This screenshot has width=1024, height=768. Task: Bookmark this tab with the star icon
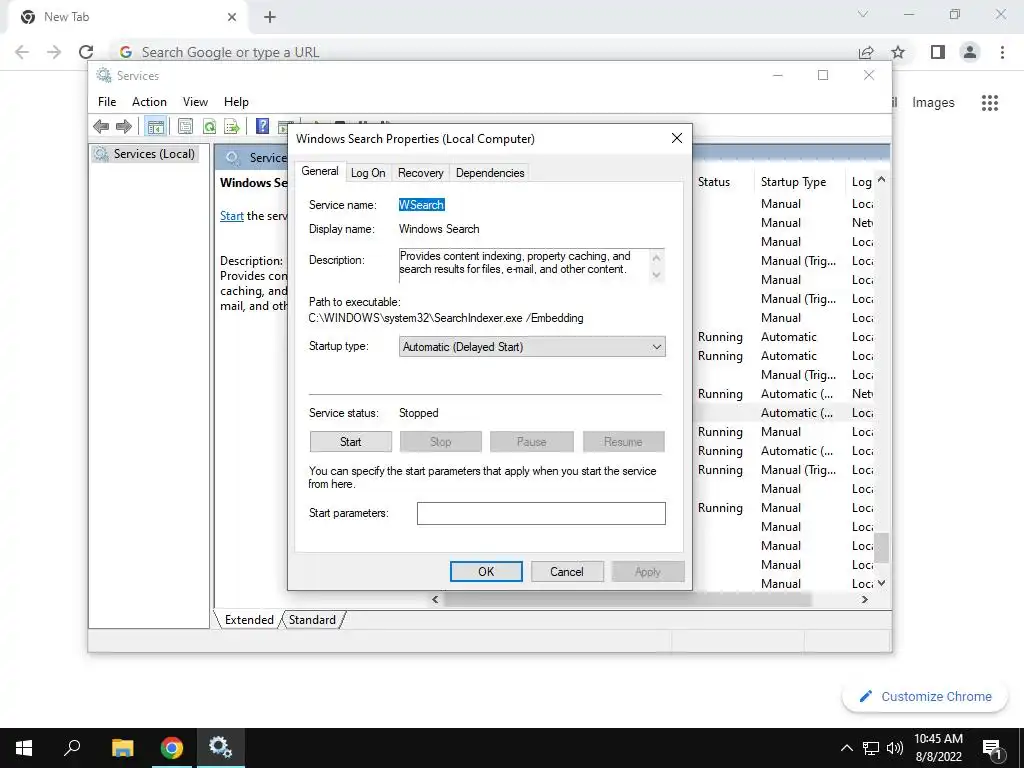tap(899, 52)
